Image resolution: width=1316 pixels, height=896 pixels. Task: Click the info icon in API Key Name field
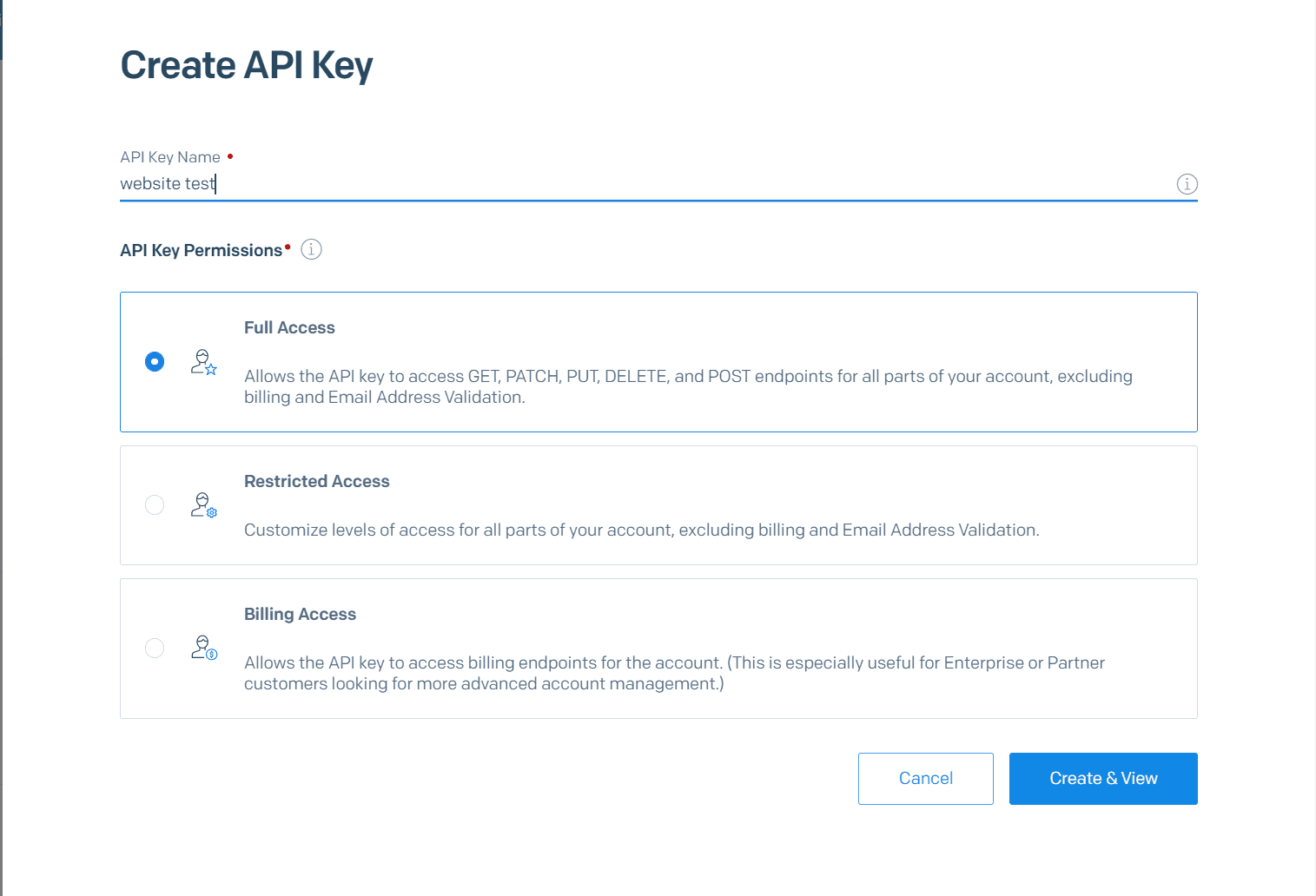(1187, 184)
